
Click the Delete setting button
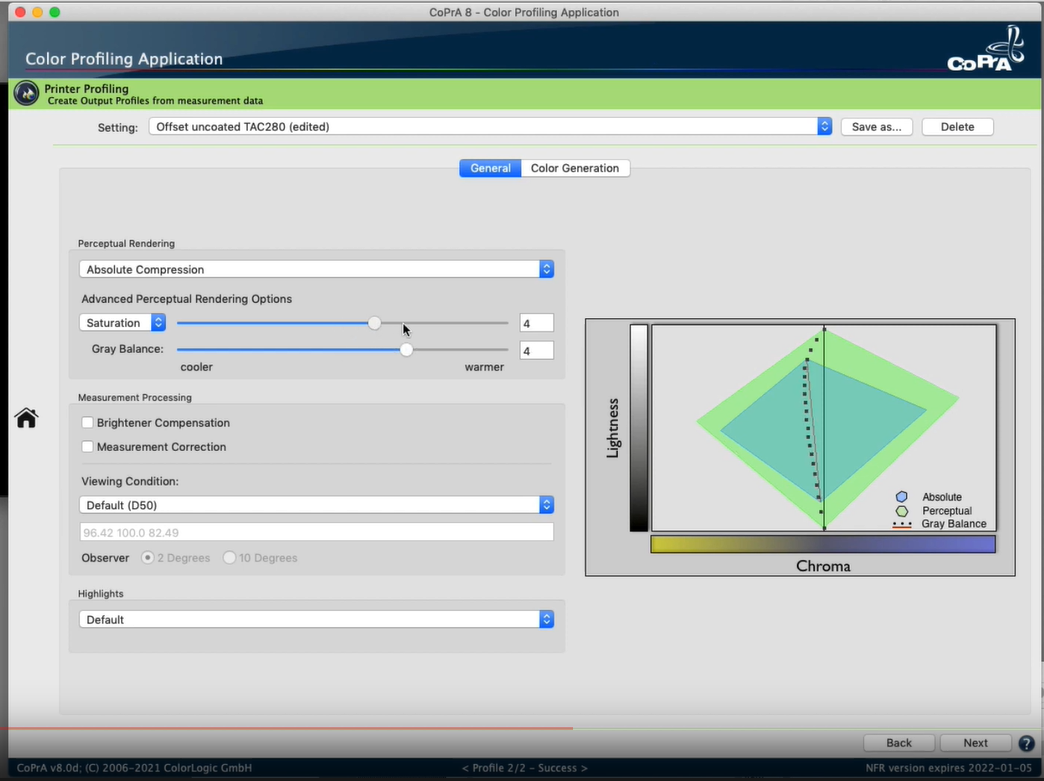957,127
